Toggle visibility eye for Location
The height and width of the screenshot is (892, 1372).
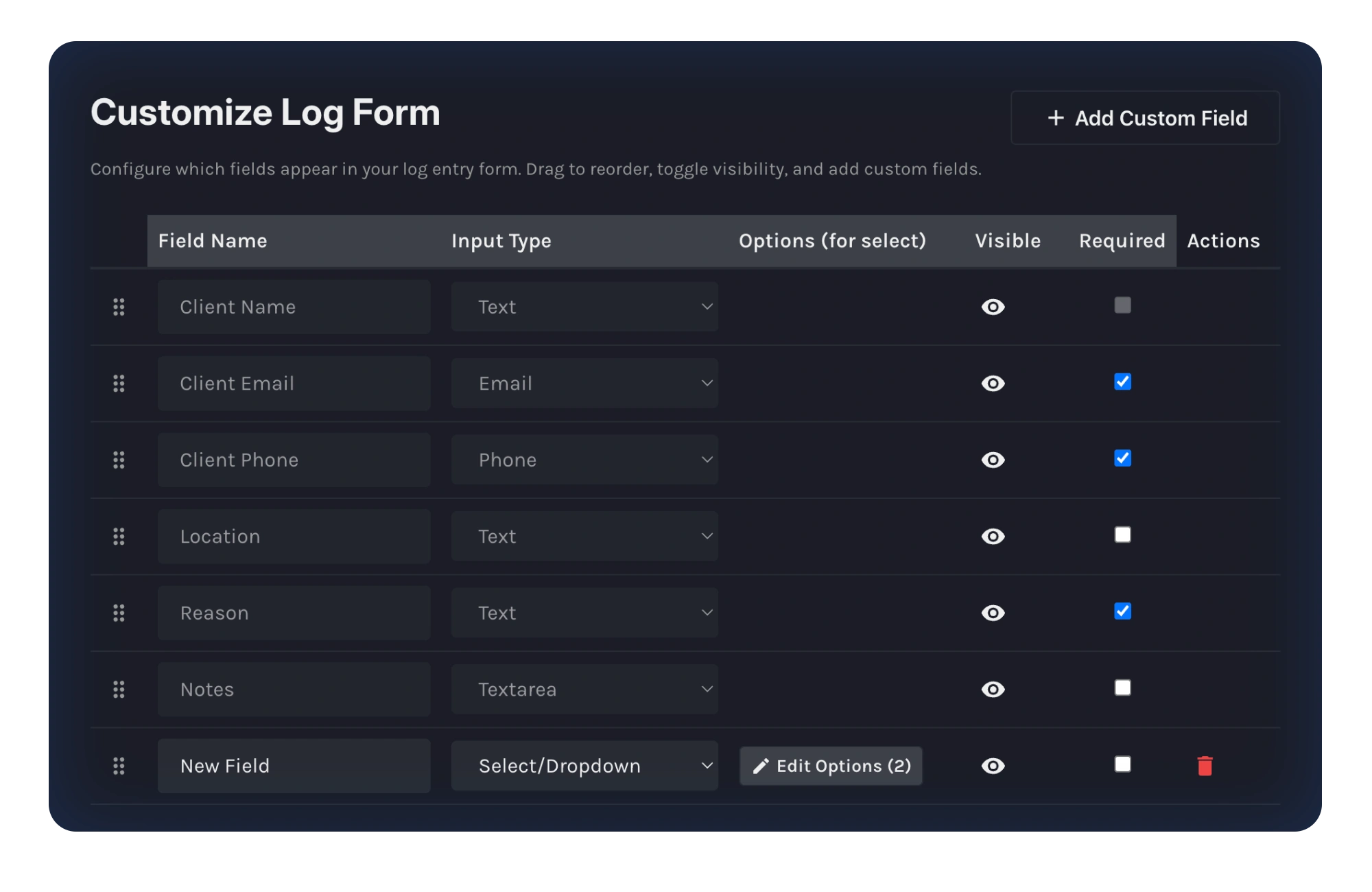click(x=993, y=537)
